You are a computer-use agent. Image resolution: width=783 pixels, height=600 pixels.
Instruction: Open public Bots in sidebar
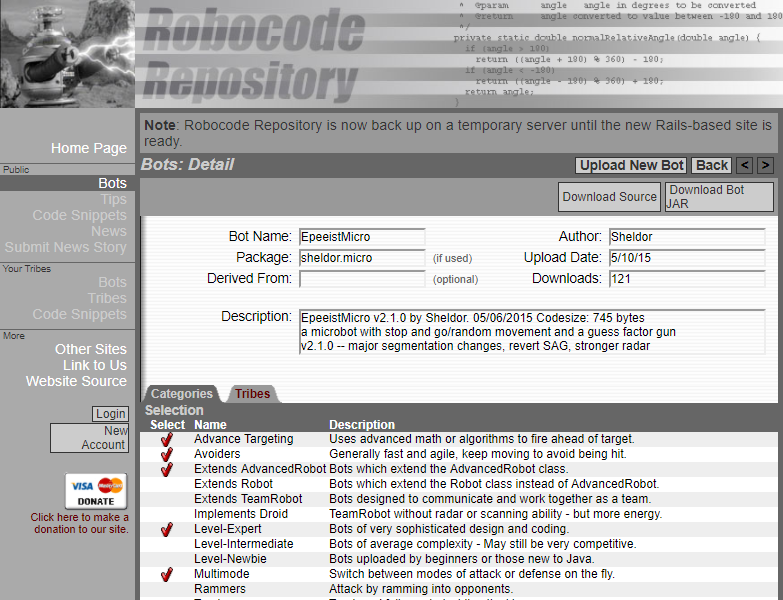112,183
